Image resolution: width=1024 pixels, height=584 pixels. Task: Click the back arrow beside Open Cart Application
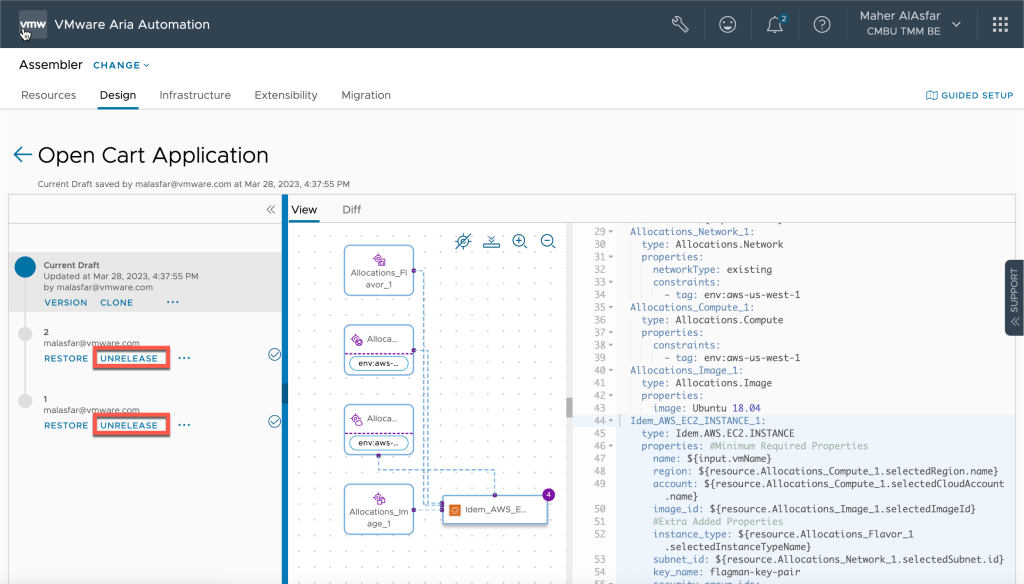22,155
